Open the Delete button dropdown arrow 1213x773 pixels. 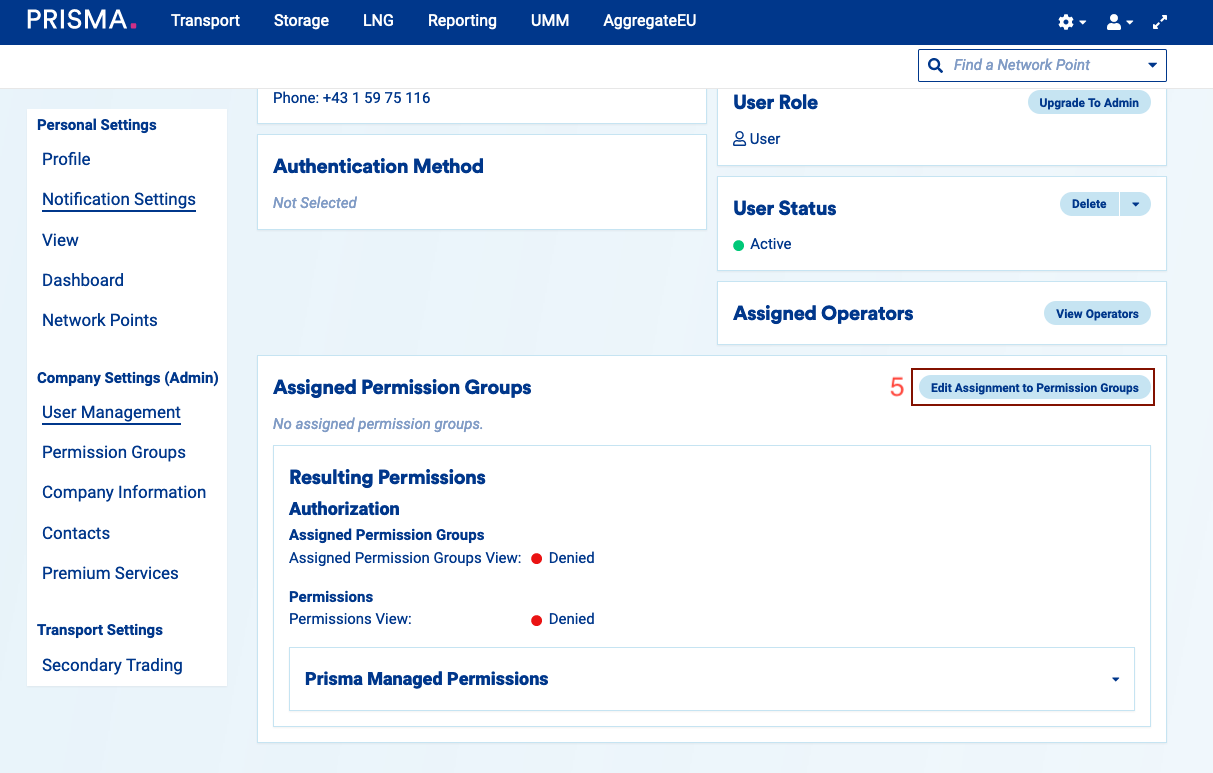(x=1135, y=204)
